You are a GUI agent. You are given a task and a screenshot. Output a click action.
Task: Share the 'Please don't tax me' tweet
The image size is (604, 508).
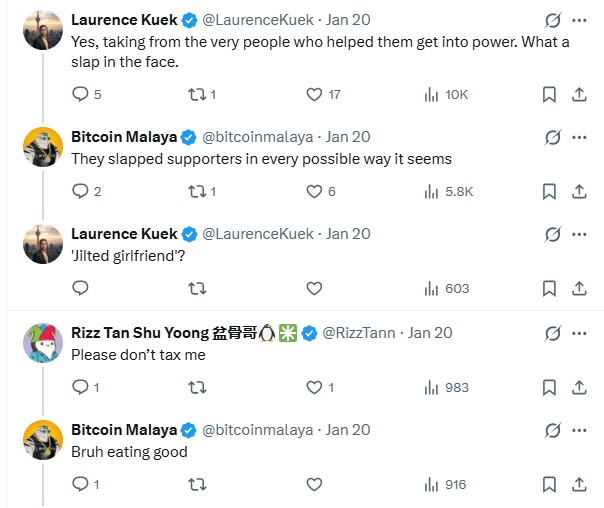[579, 387]
